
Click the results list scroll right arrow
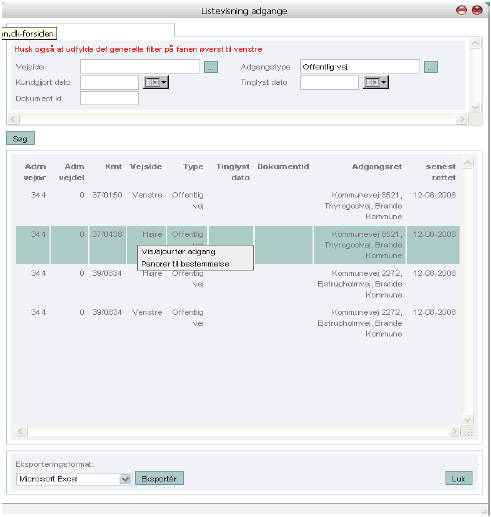[454, 432]
